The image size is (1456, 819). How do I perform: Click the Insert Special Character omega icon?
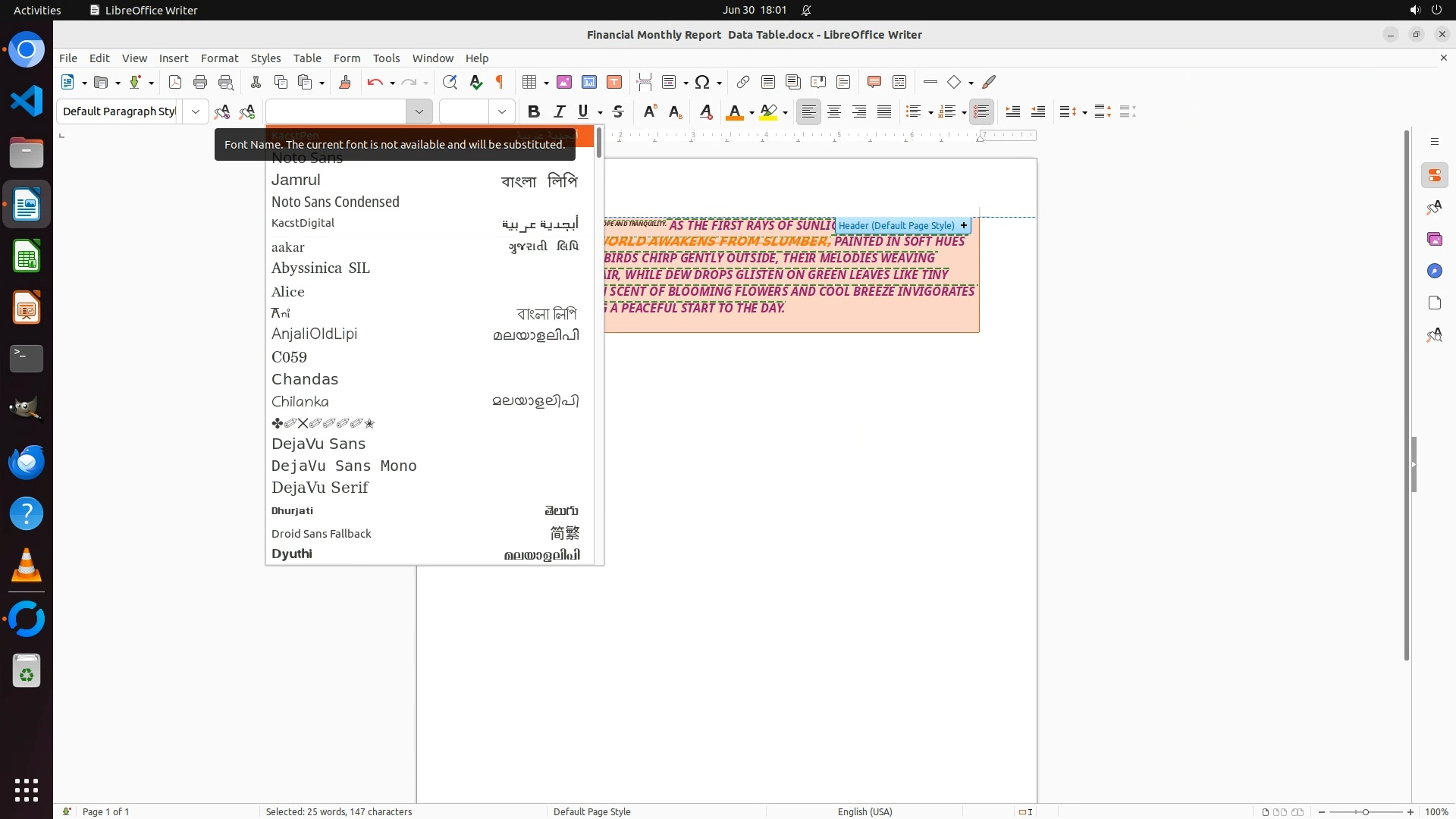click(x=702, y=82)
